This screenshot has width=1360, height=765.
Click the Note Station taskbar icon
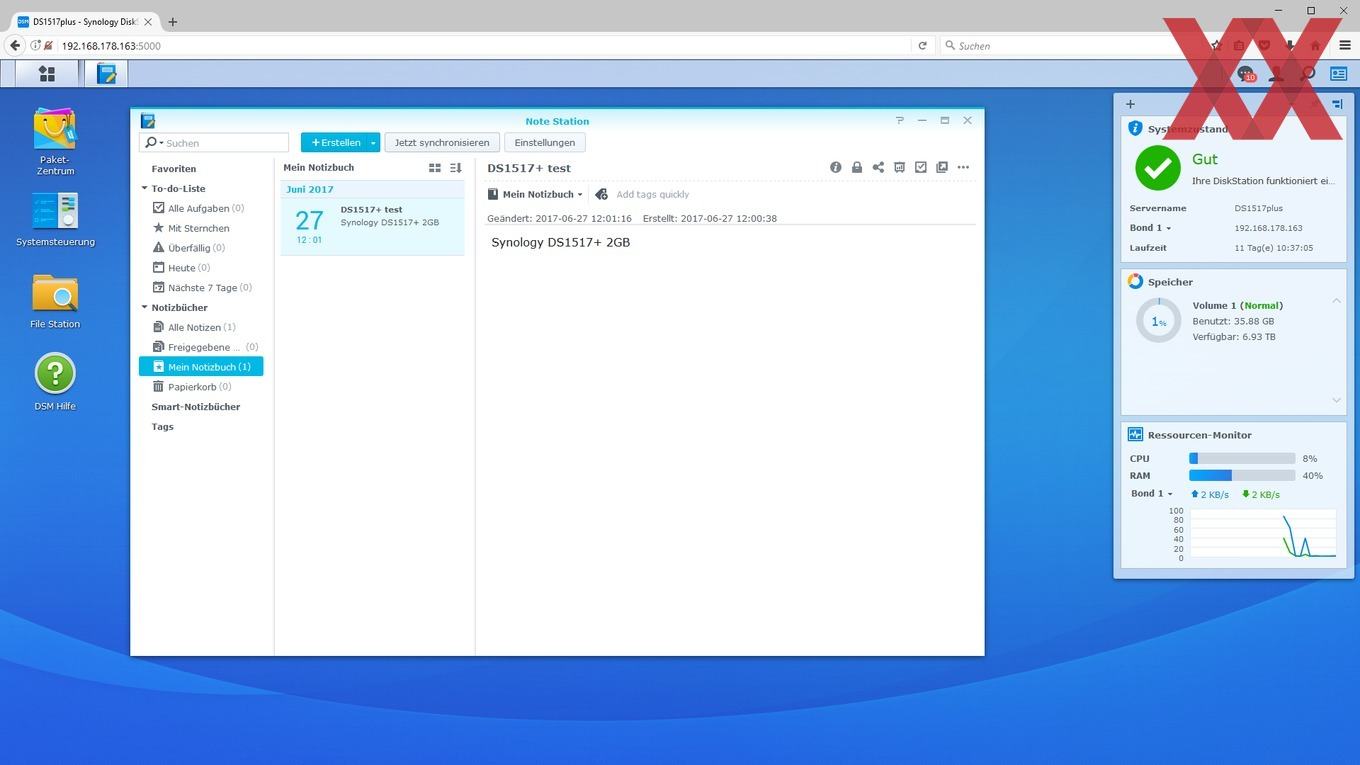106,73
